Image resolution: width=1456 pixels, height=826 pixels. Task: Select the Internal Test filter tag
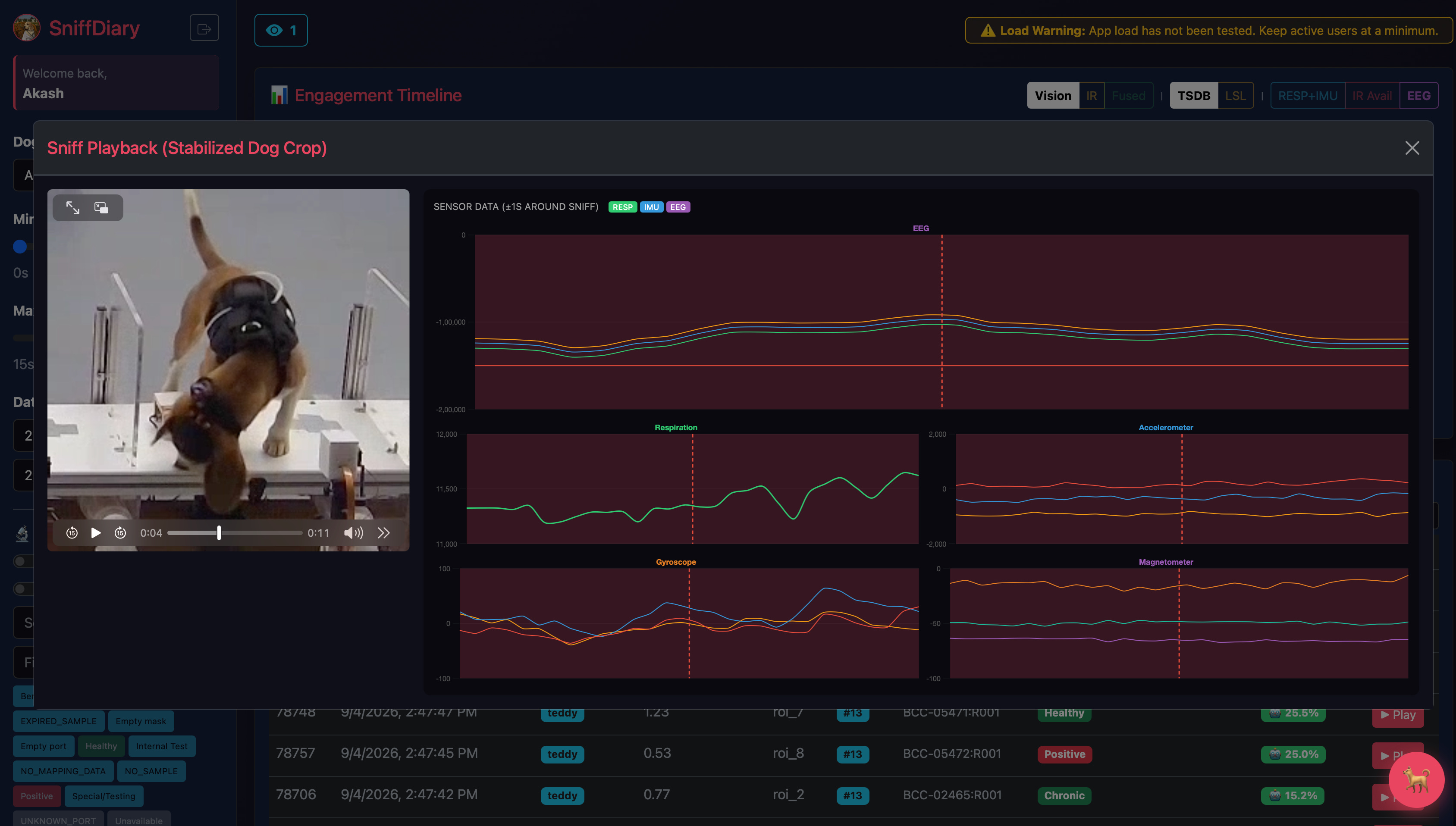162,746
